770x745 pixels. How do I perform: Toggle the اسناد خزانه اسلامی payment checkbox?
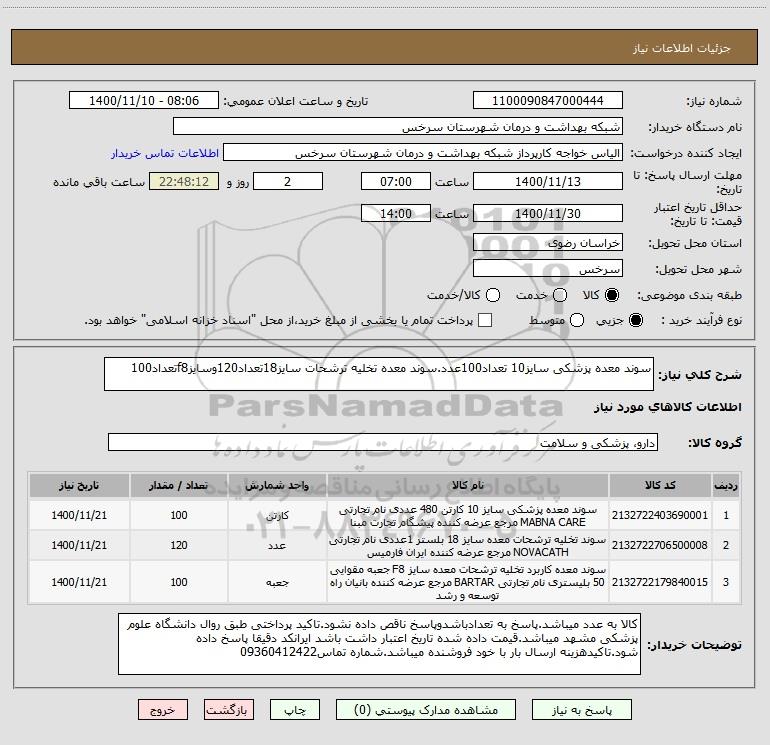click(x=485, y=320)
